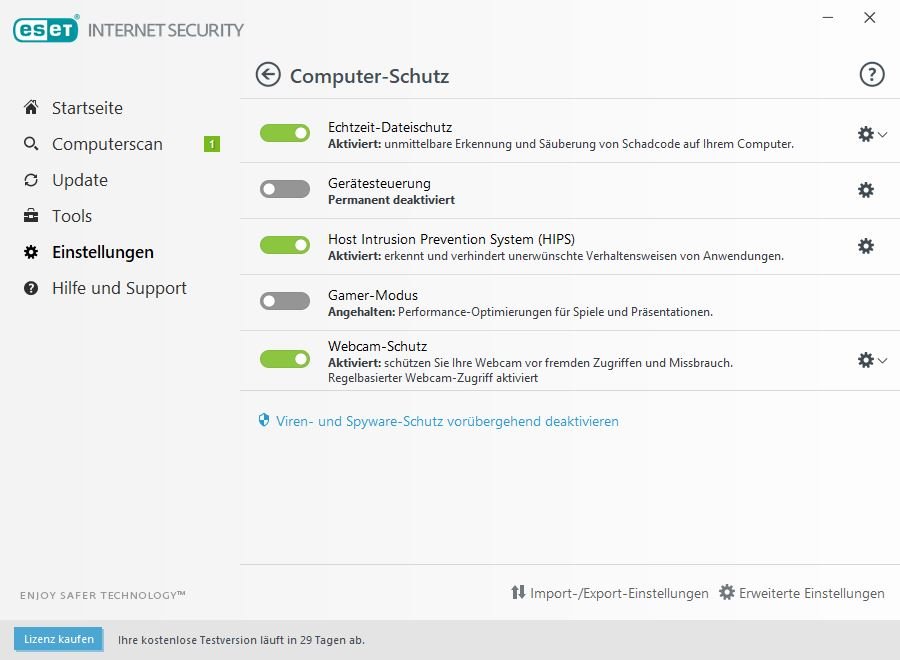Open the HIPS gear settings icon
900x660 pixels.
pos(866,246)
